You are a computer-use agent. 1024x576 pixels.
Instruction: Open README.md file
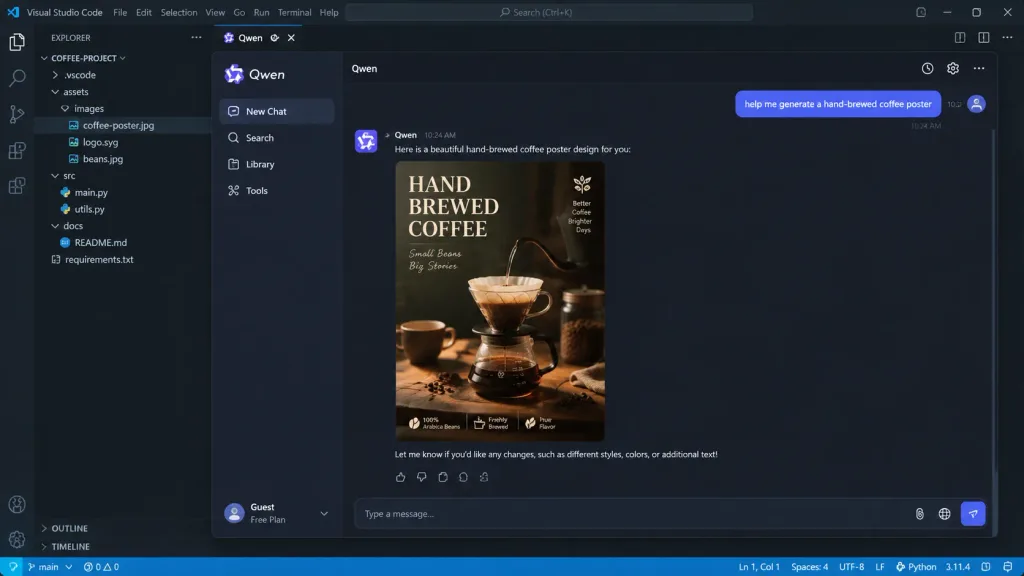(x=100, y=242)
